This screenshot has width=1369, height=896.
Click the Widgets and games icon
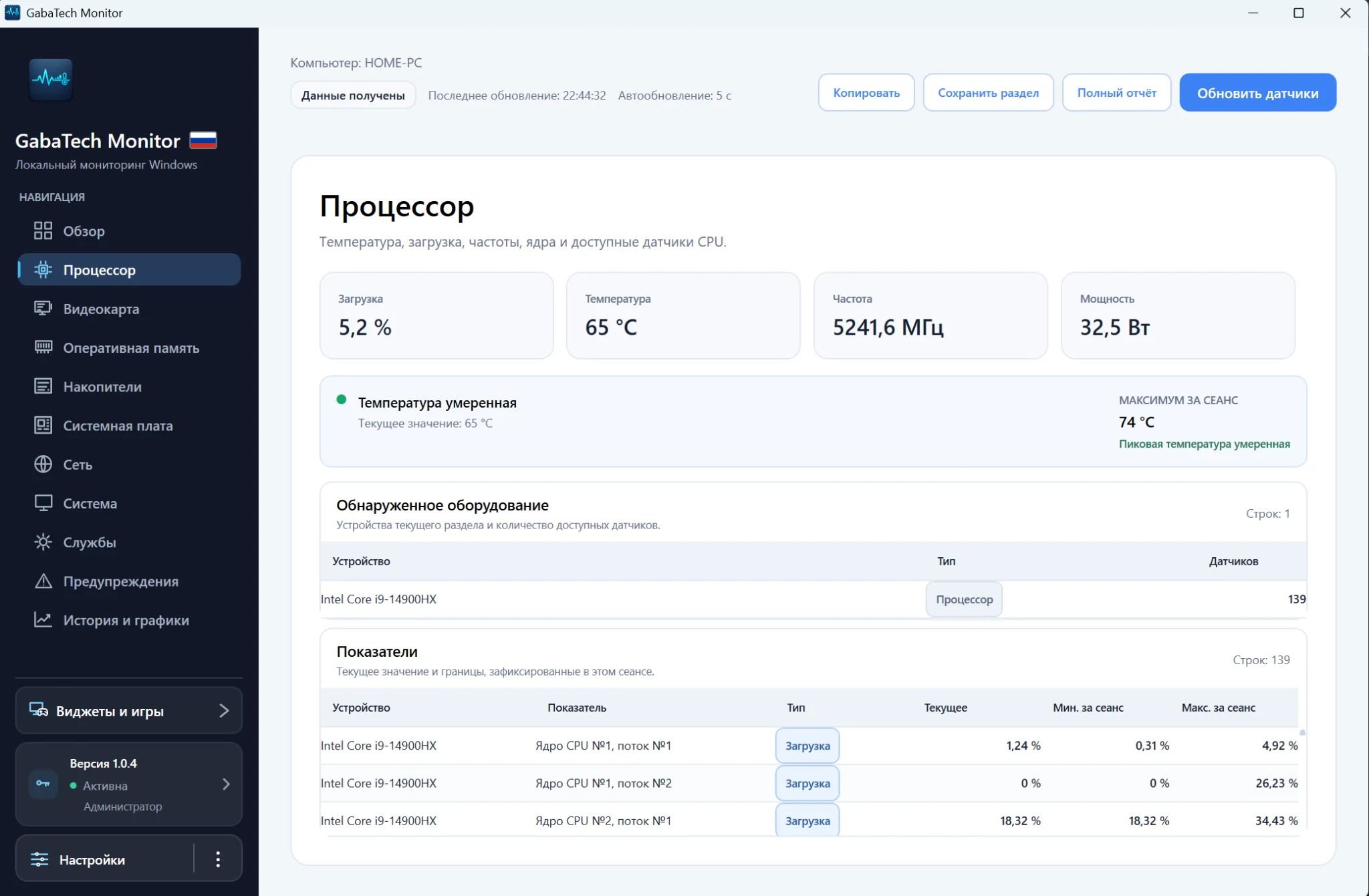point(39,710)
